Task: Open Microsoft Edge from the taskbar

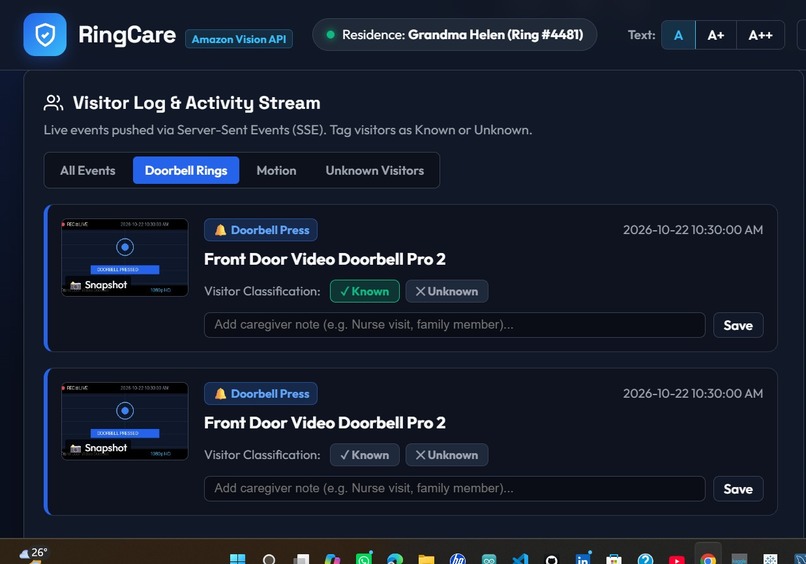Action: point(395,559)
